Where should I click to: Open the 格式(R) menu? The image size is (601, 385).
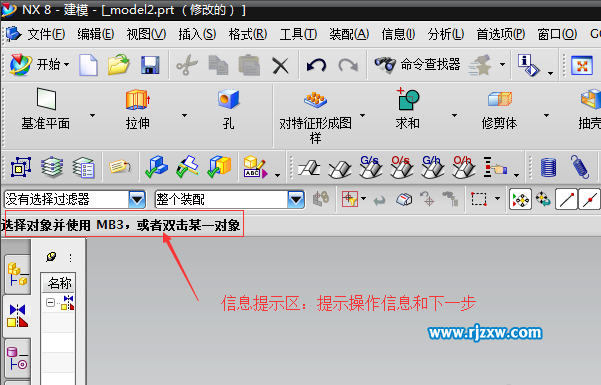tap(248, 35)
